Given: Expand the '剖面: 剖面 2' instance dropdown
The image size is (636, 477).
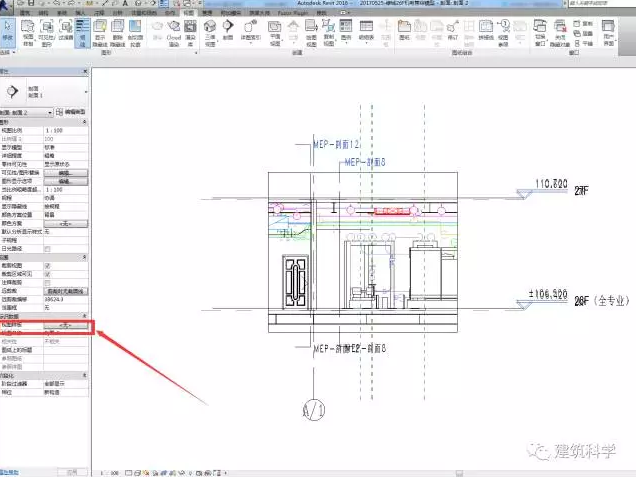Looking at the screenshot, I should [50, 112].
